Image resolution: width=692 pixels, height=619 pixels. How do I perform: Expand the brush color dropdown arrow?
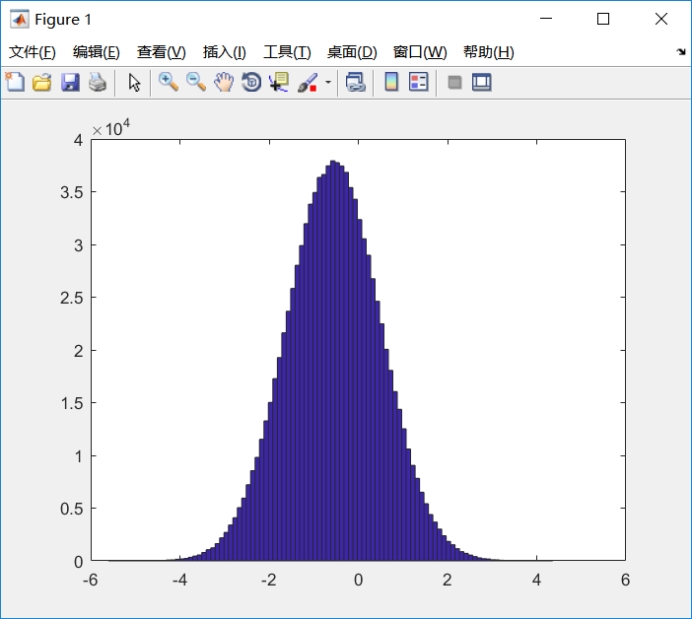tap(328, 83)
